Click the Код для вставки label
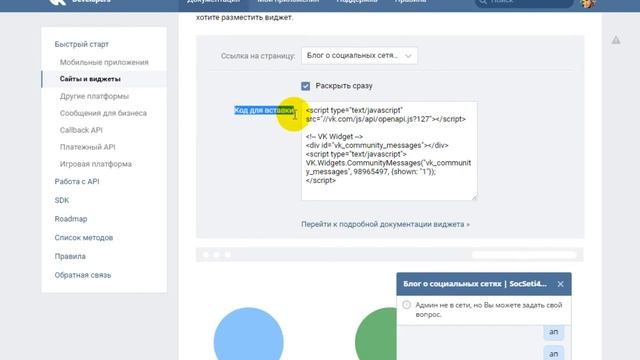 (x=264, y=110)
